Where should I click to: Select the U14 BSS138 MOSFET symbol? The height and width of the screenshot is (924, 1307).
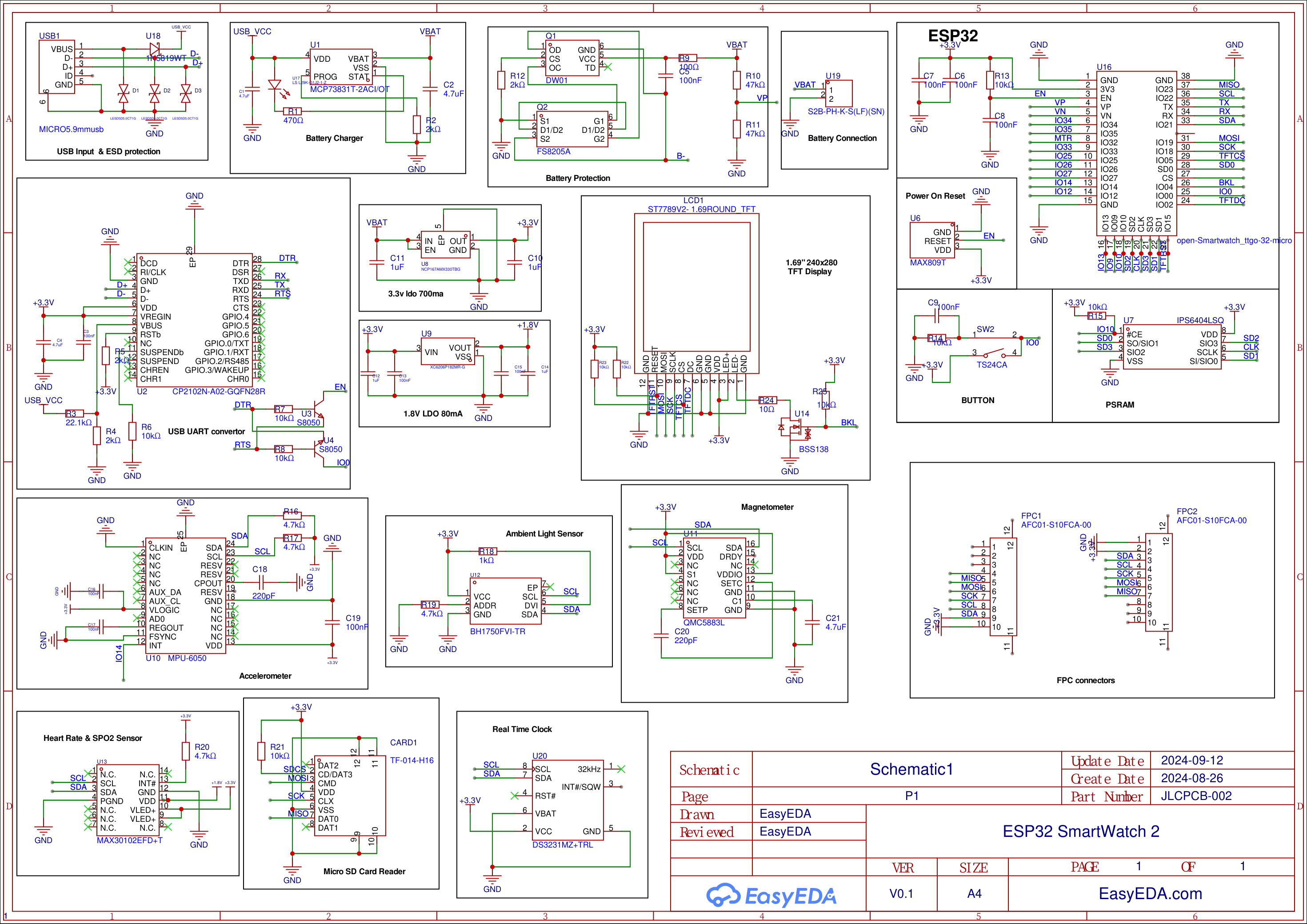click(796, 427)
